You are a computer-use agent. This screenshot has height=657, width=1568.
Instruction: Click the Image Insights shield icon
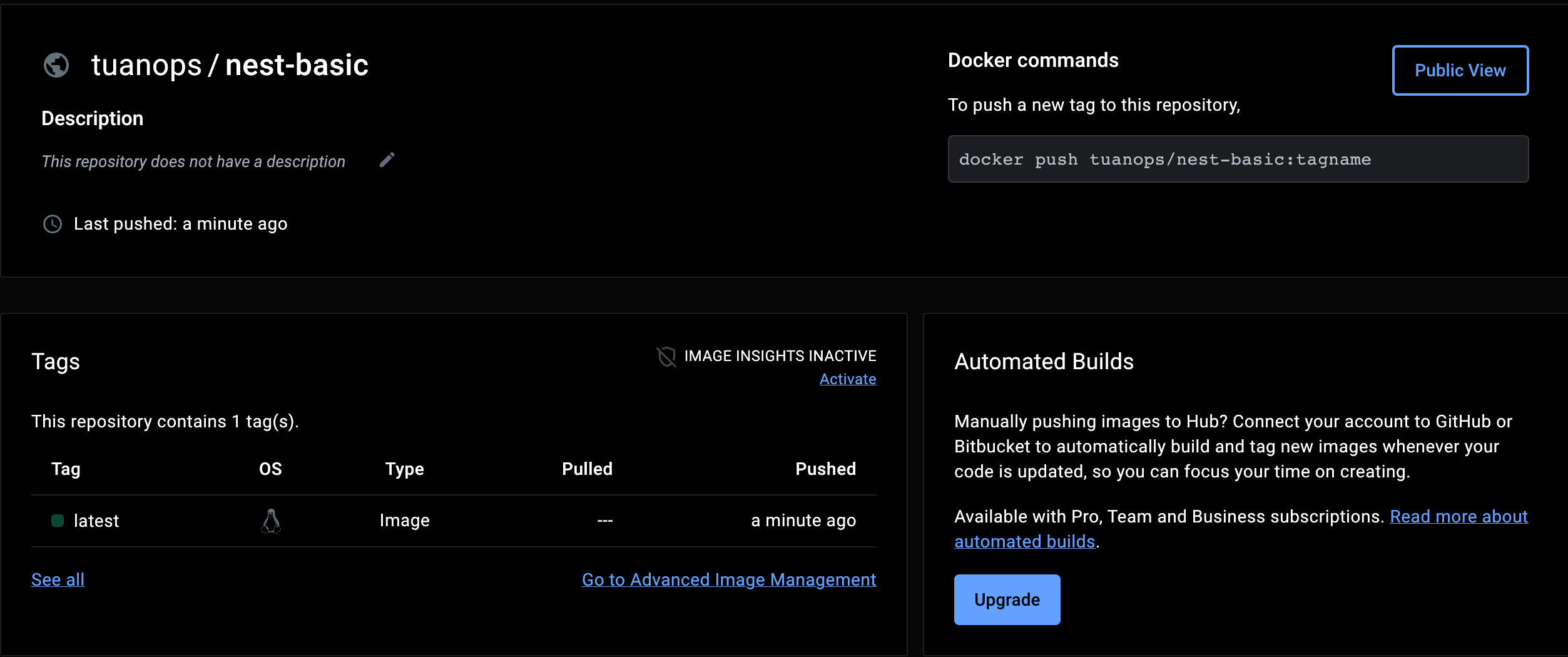tap(667, 357)
